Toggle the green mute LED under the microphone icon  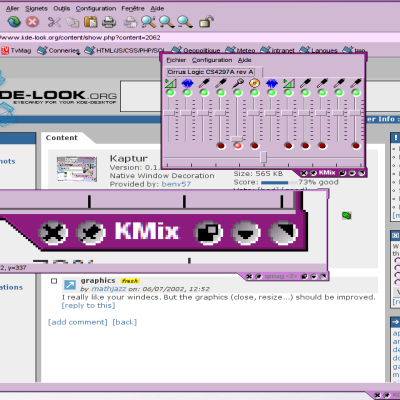point(238,93)
